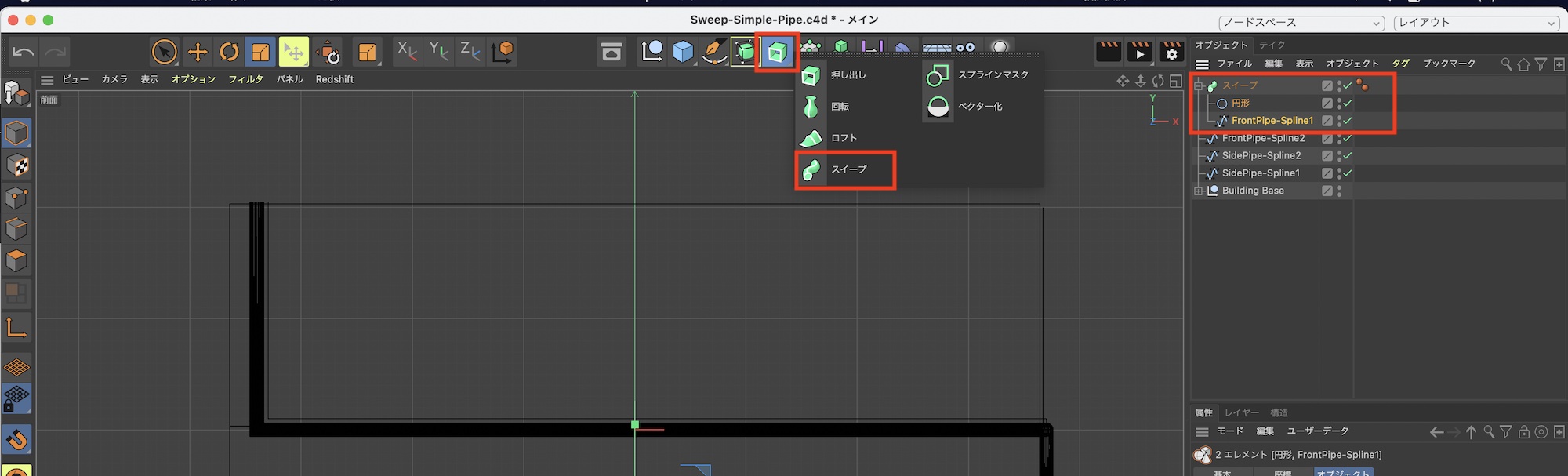The width and height of the screenshot is (1568, 476).
Task: Select the Move tool in the toolbar
Action: point(198,53)
